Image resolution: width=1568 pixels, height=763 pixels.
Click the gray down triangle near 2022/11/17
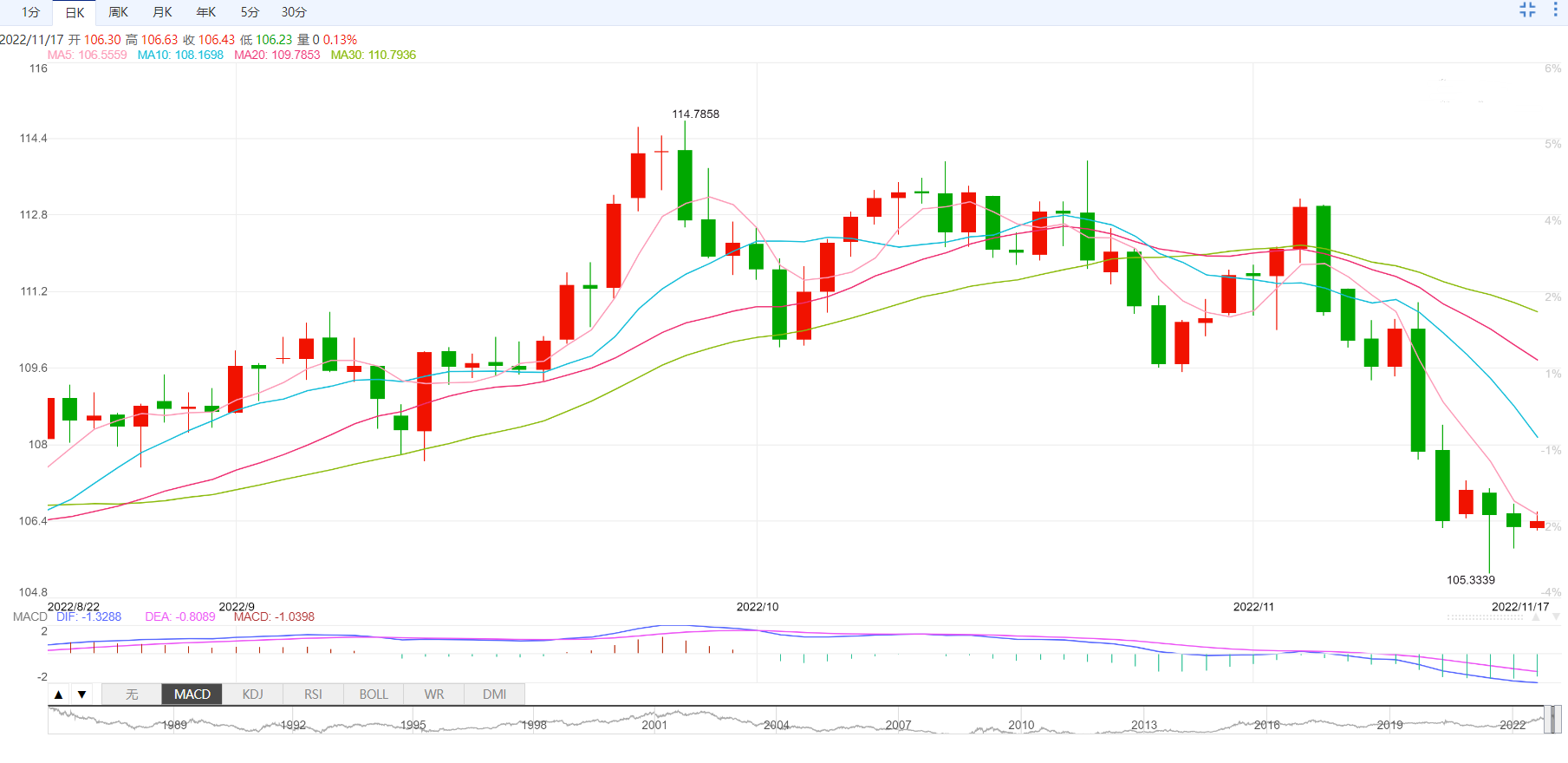click(x=1557, y=618)
